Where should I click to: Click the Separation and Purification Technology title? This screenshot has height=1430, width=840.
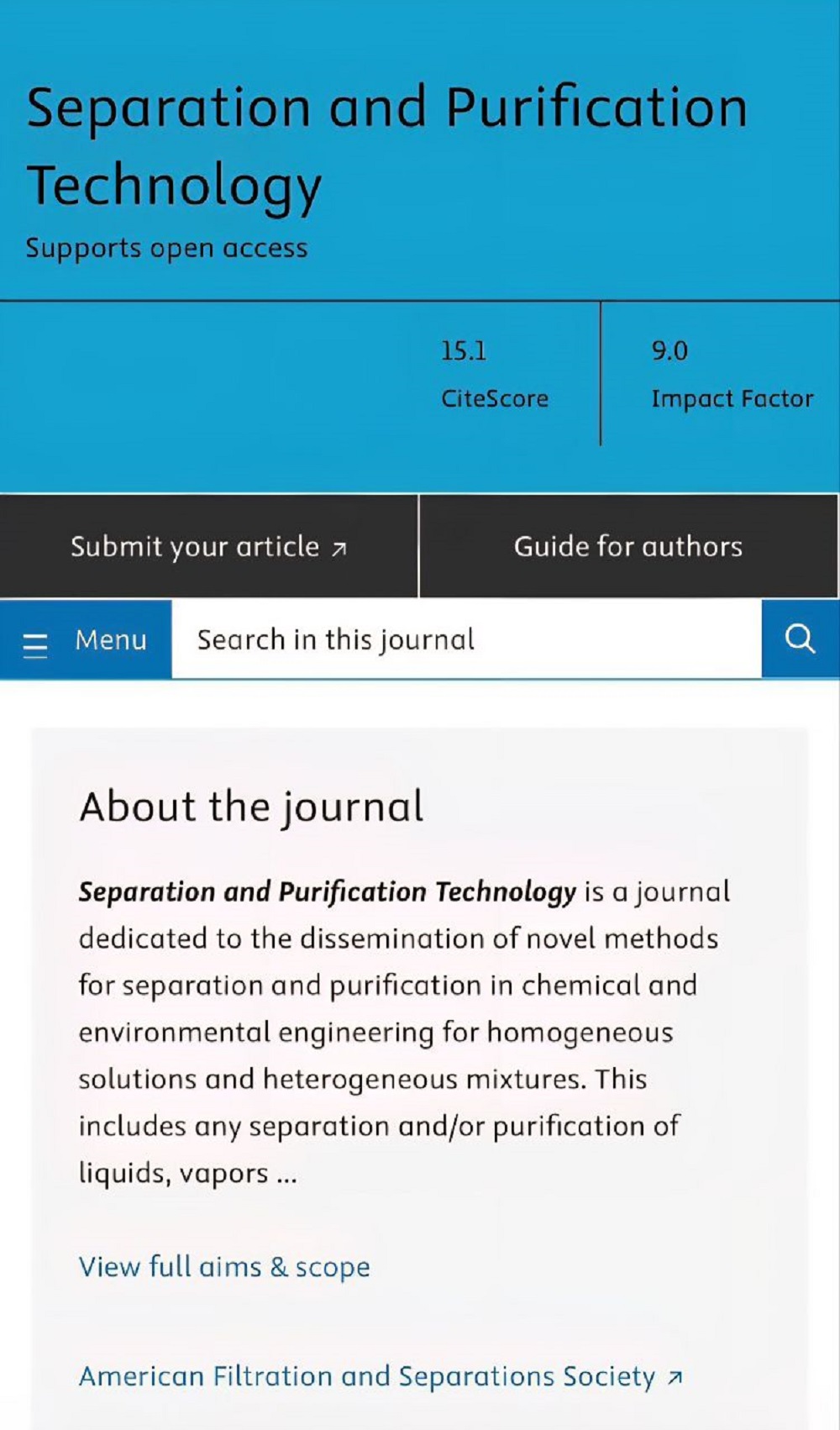(x=386, y=145)
